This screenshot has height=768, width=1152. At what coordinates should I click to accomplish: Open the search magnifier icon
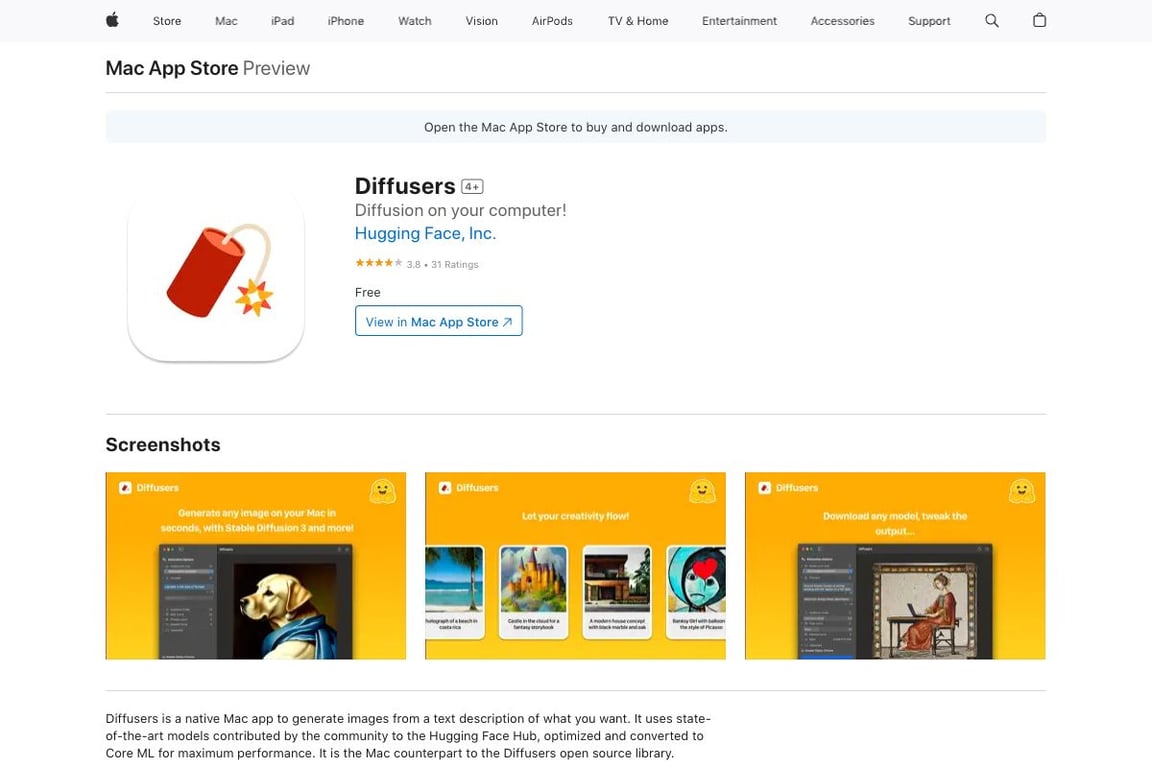point(991,21)
